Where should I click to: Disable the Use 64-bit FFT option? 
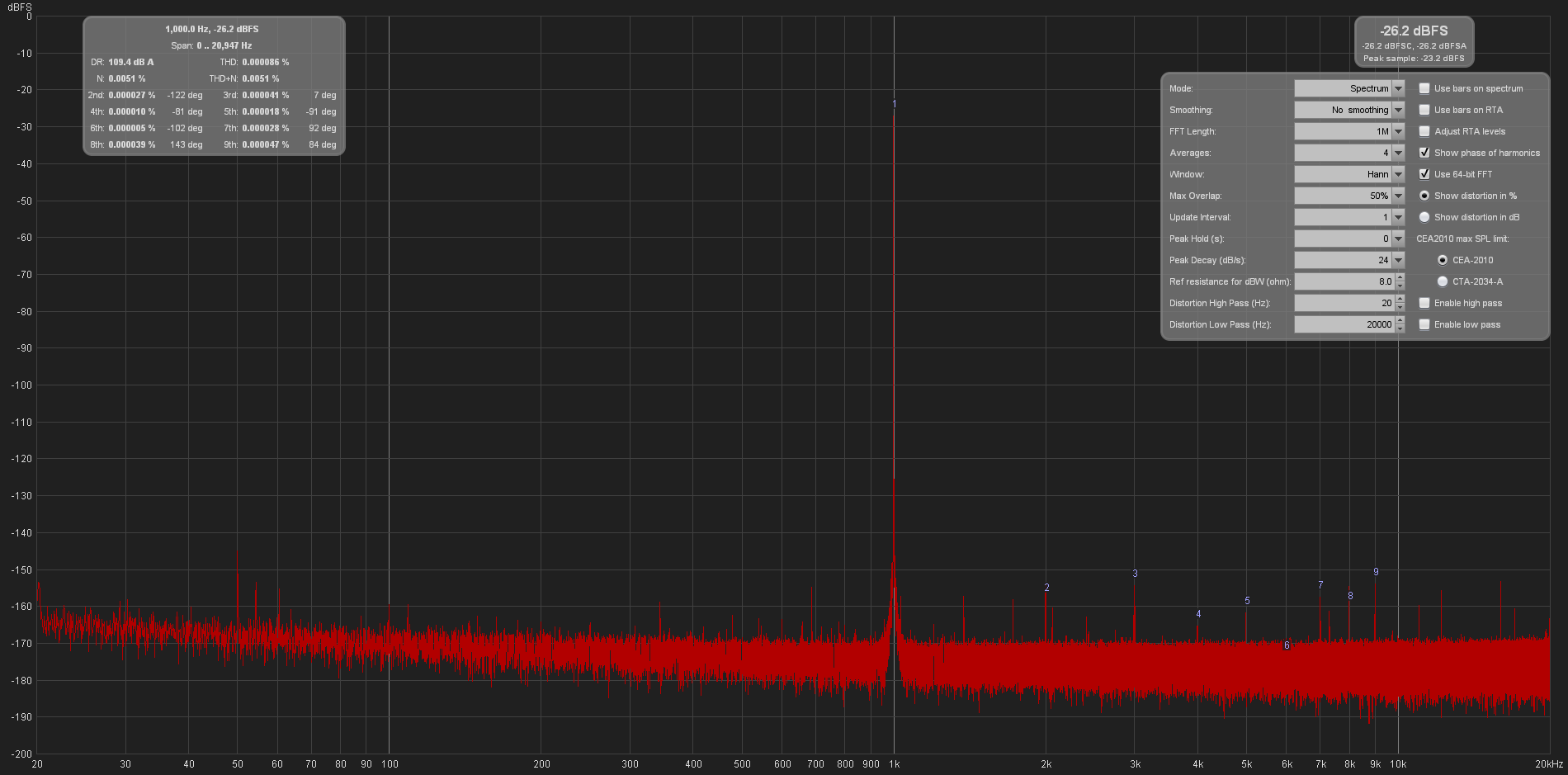(1424, 174)
